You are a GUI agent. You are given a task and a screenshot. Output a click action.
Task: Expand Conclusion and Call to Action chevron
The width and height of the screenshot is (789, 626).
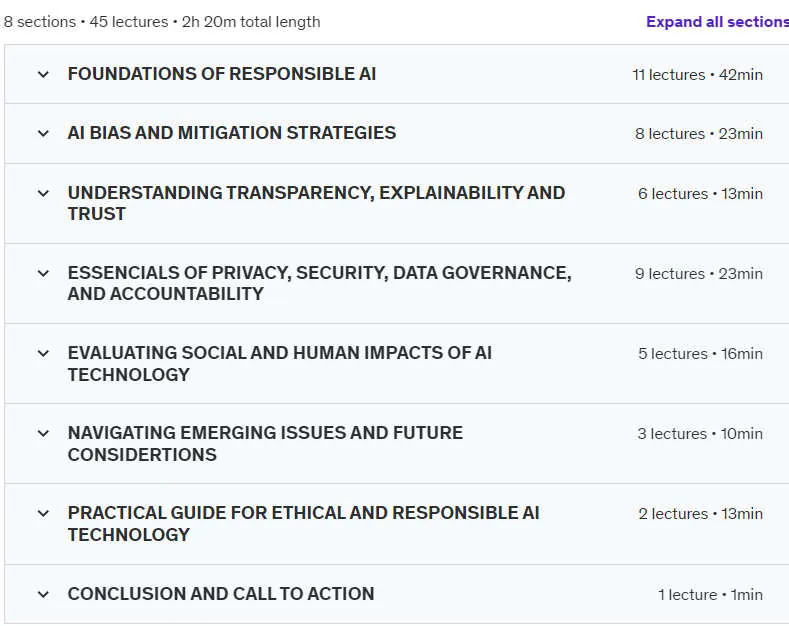pyautogui.click(x=43, y=594)
